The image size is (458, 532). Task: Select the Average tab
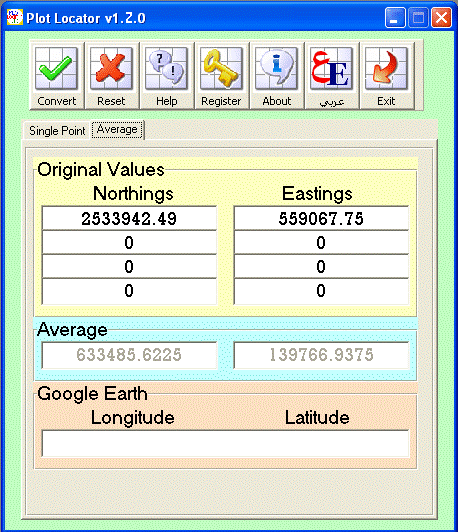pyautogui.click(x=117, y=129)
